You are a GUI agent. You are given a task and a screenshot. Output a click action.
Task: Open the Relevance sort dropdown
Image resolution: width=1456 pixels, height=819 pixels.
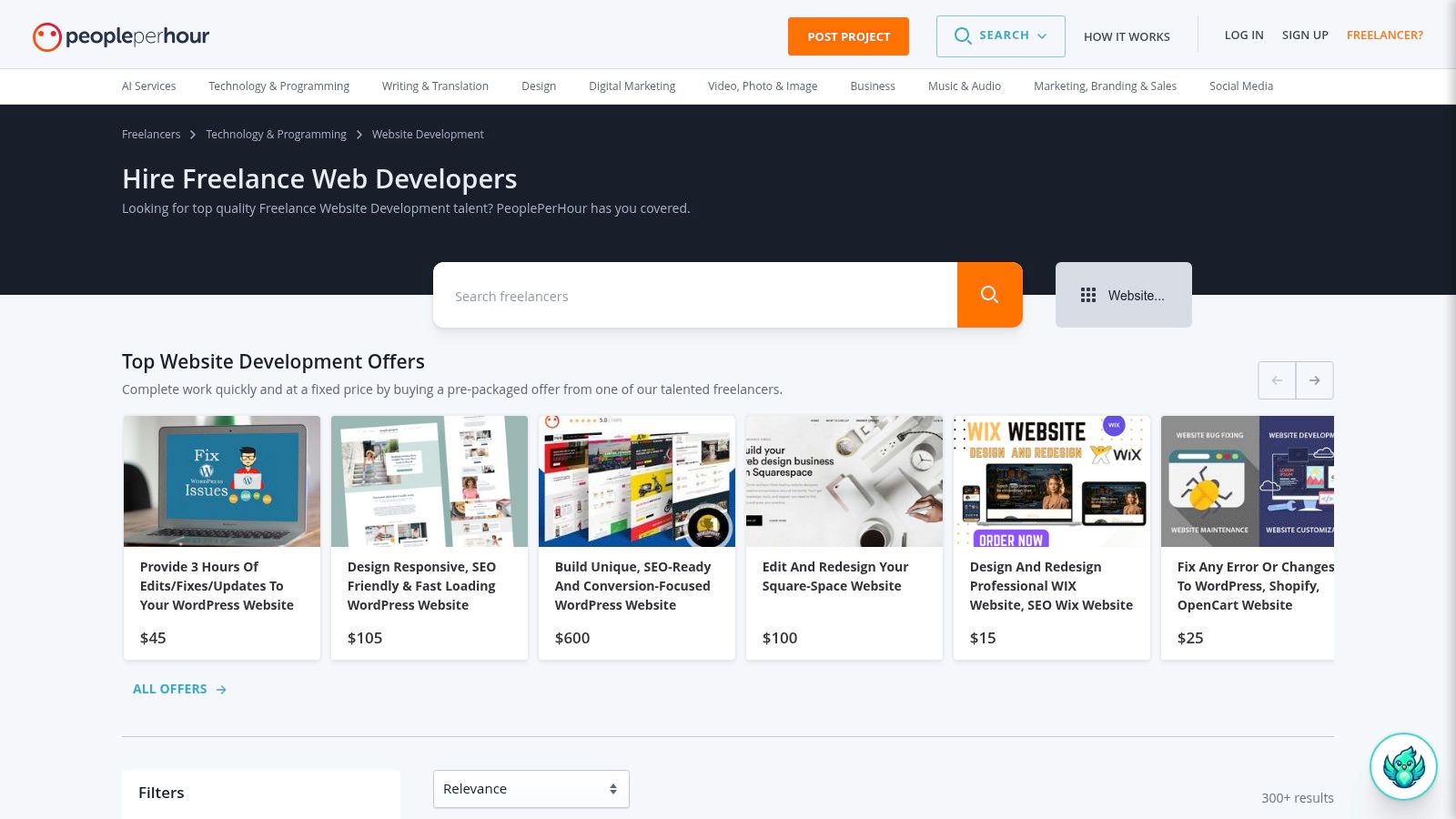tap(531, 789)
